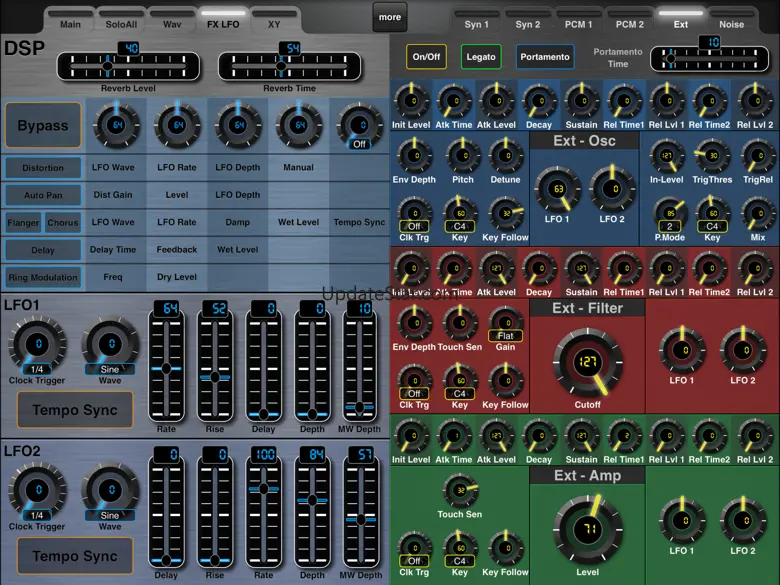Click the TrigThres knob
This screenshot has width=780, height=585.
tap(712, 156)
